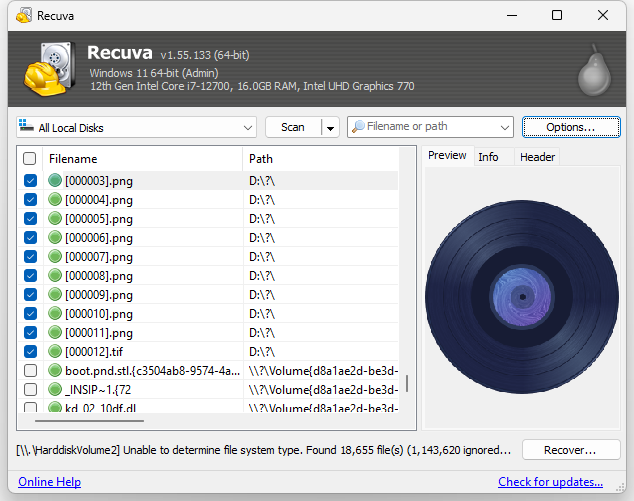Click Check for updates link
Viewport: 634px width, 501px height.
click(x=550, y=482)
